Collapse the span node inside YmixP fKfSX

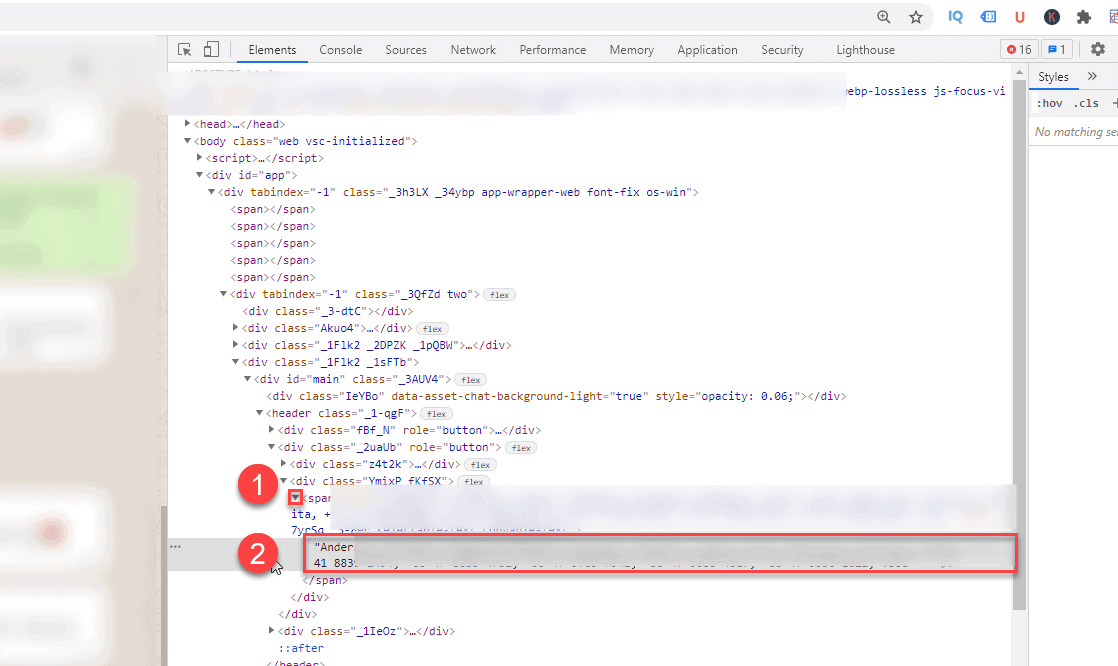(295, 498)
